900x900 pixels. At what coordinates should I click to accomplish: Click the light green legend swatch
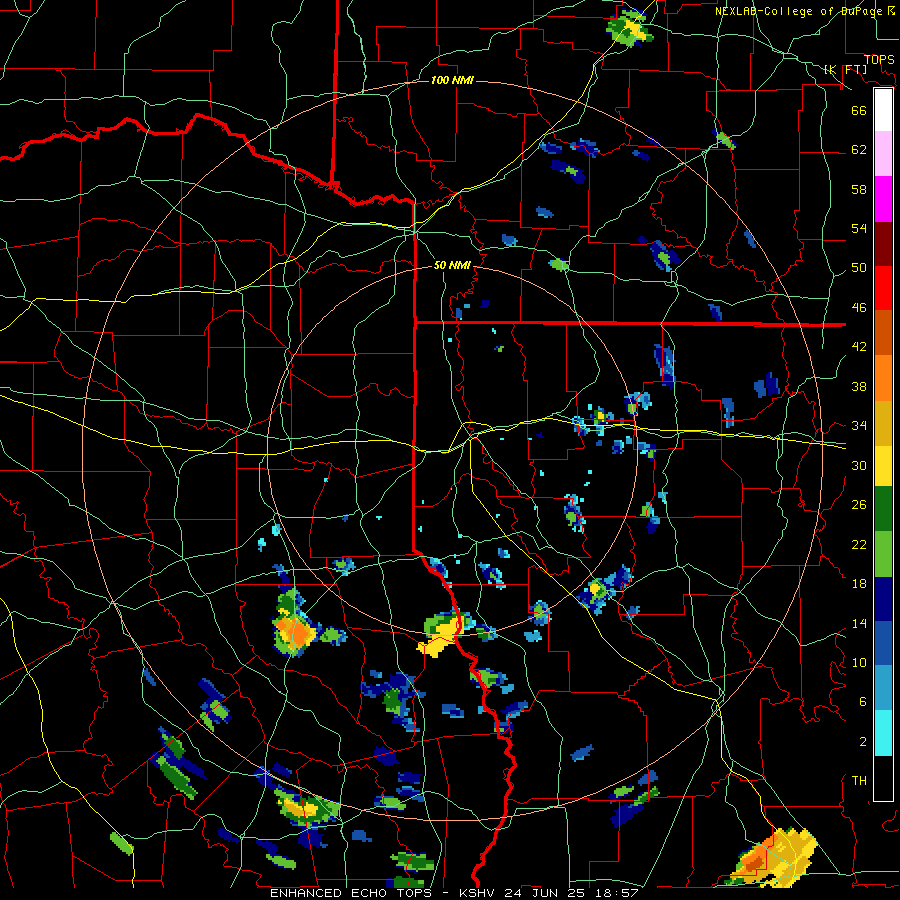(883, 553)
